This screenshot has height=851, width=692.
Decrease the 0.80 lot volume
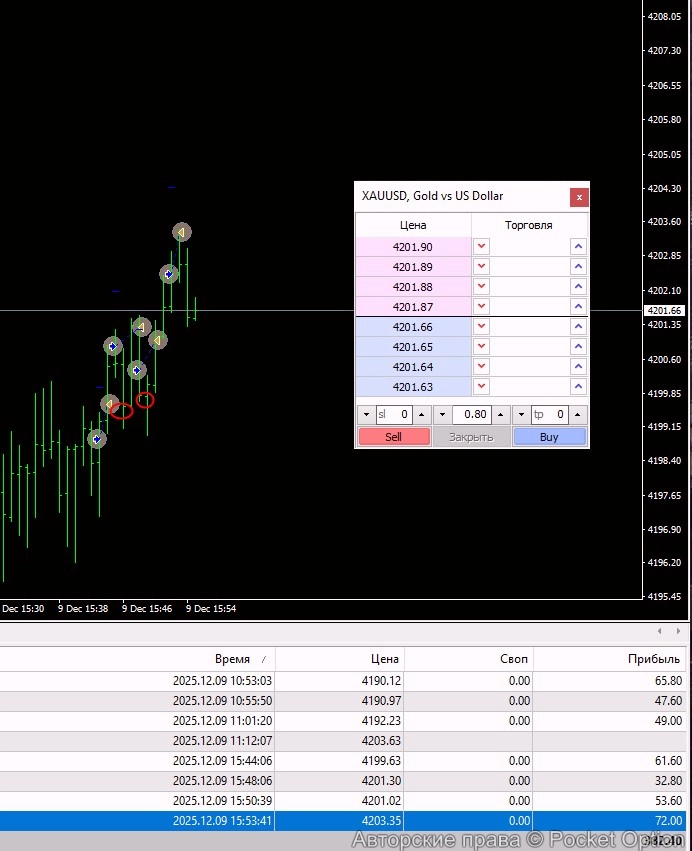click(x=443, y=414)
